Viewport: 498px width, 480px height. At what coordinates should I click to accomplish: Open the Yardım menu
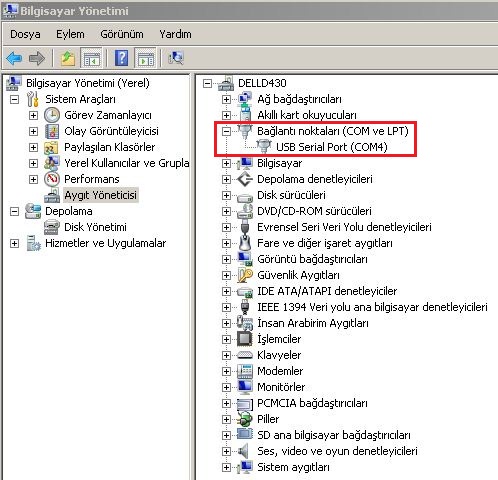pos(175,34)
